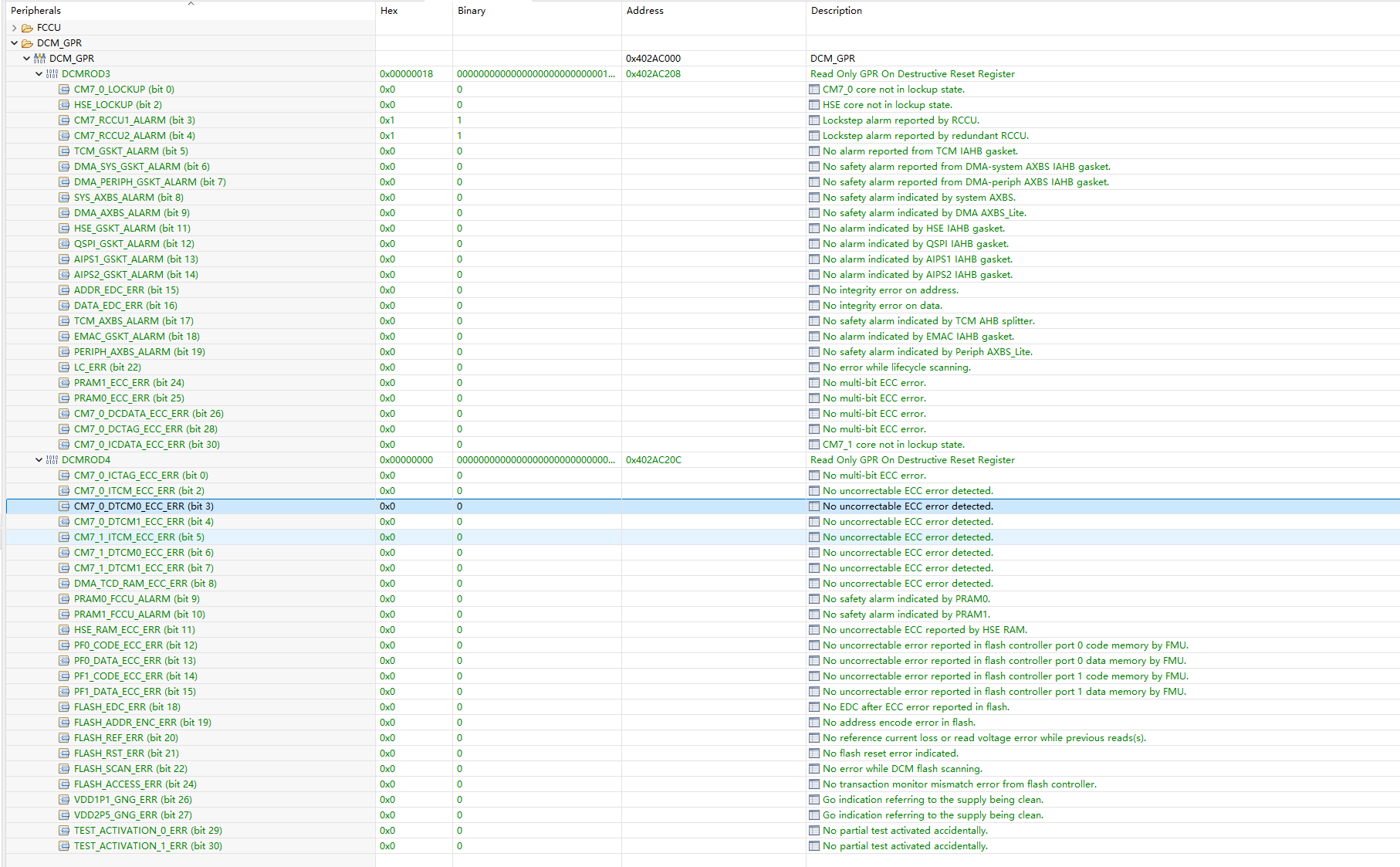Image resolution: width=1400 pixels, height=867 pixels.
Task: Click description icon for No EDC after ECC error
Action: [814, 707]
